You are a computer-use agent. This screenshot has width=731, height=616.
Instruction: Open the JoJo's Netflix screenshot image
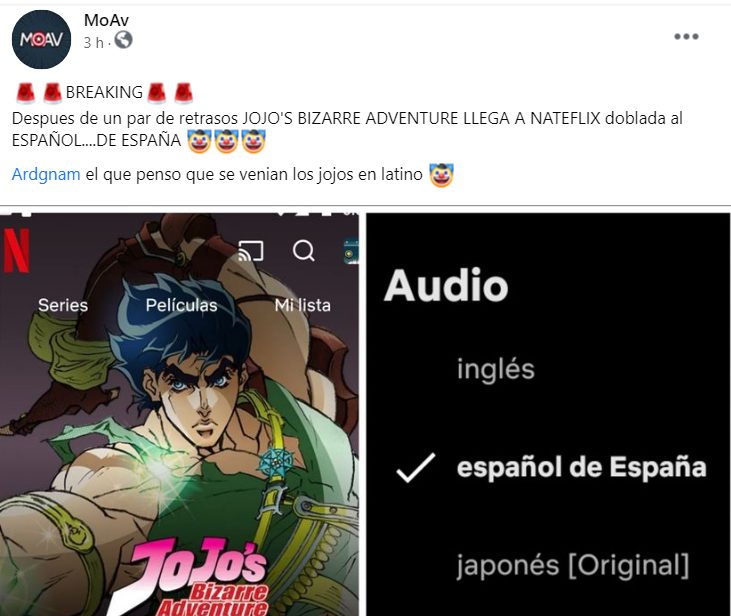179,414
